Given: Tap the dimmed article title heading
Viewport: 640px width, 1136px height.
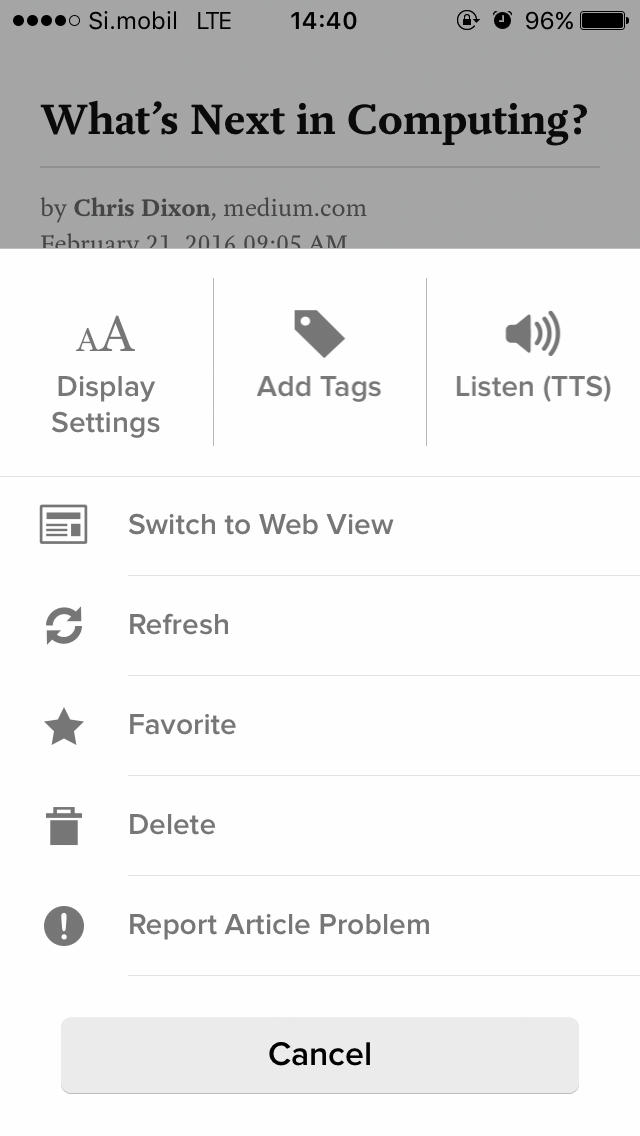Looking at the screenshot, I should tap(313, 121).
